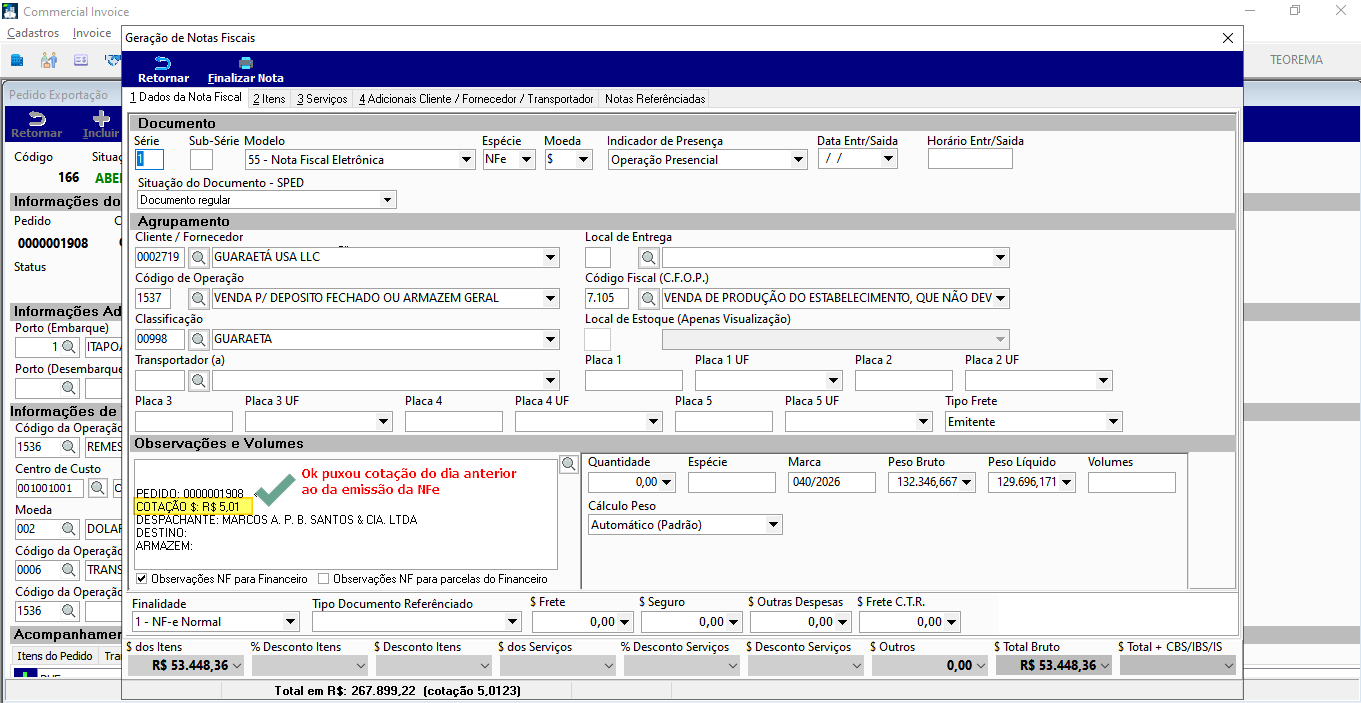Expand the Cálculo Peso dropdown
1361x703 pixels.
(774, 524)
